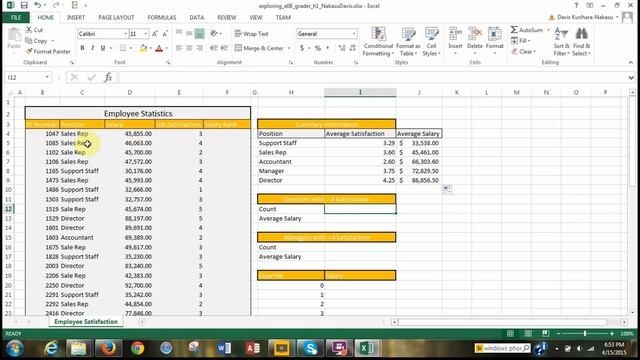This screenshot has width=640, height=360.
Task: Open the Fill Color dropdown arrow
Action: click(151, 49)
